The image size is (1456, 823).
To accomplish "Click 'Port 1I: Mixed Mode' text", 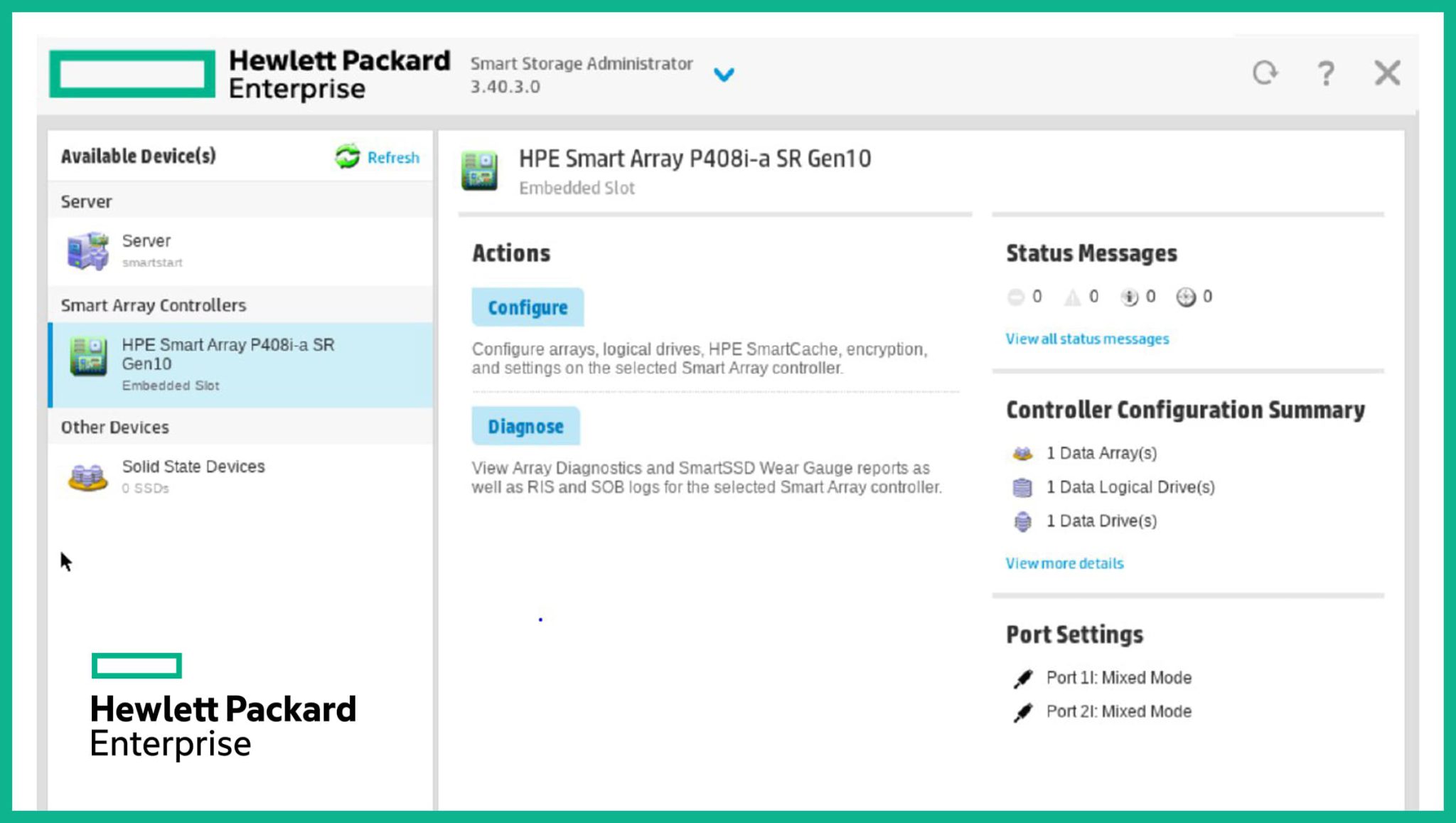I will 1119,678.
